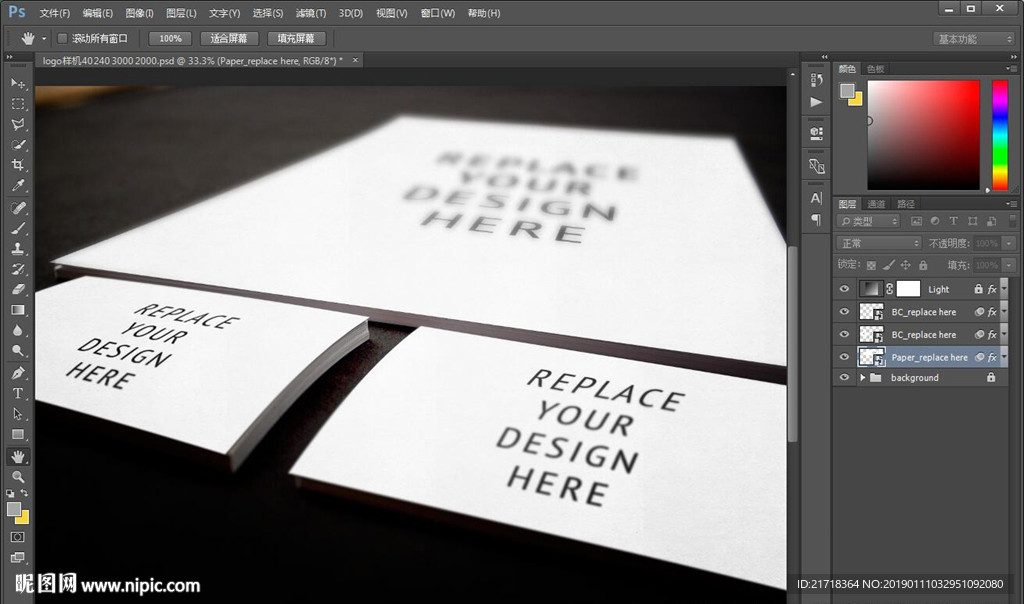Image resolution: width=1024 pixels, height=604 pixels.
Task: Toggle lock transparent pixels in Layers panel
Action: pyautogui.click(x=871, y=265)
